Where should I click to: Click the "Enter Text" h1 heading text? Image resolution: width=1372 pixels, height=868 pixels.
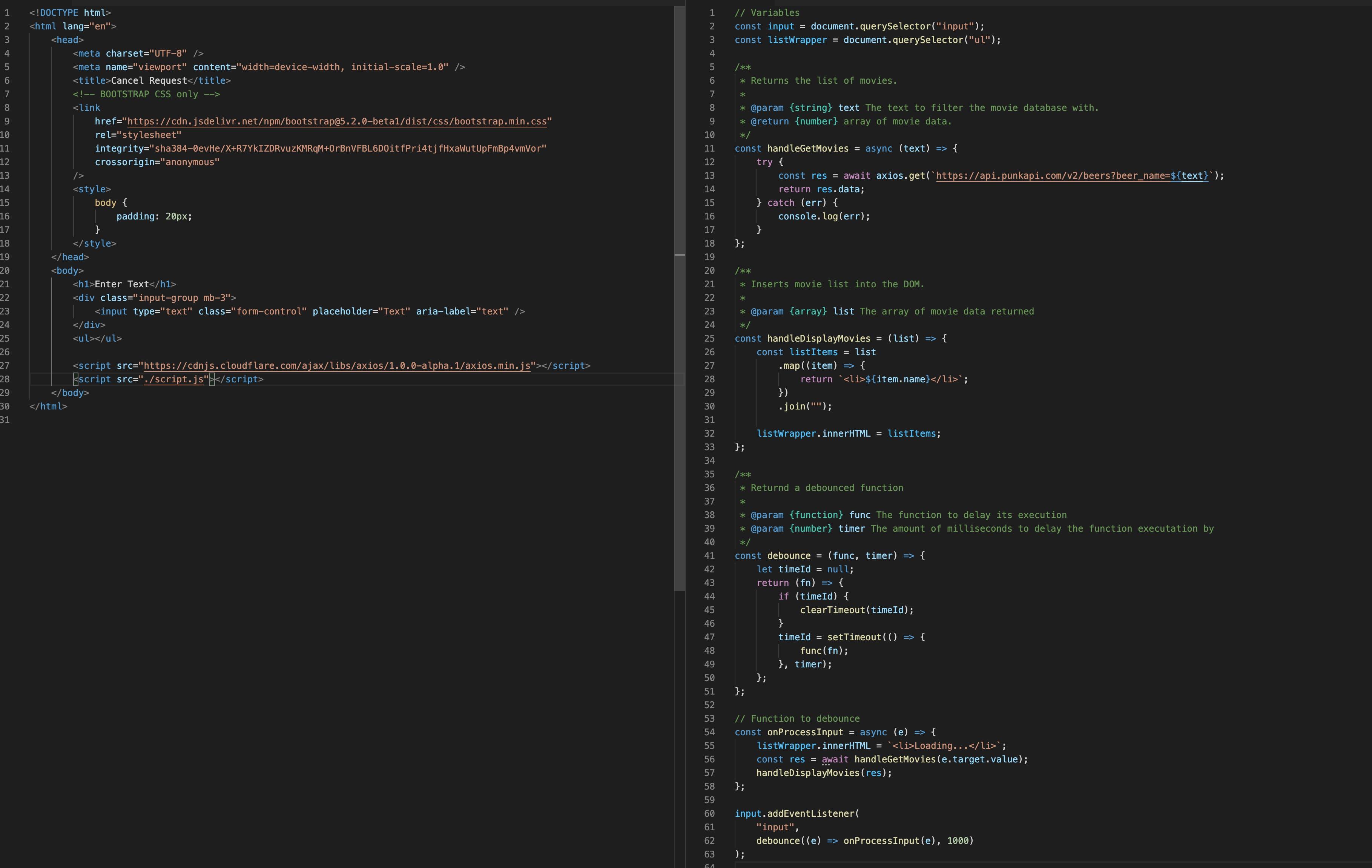click(x=121, y=284)
